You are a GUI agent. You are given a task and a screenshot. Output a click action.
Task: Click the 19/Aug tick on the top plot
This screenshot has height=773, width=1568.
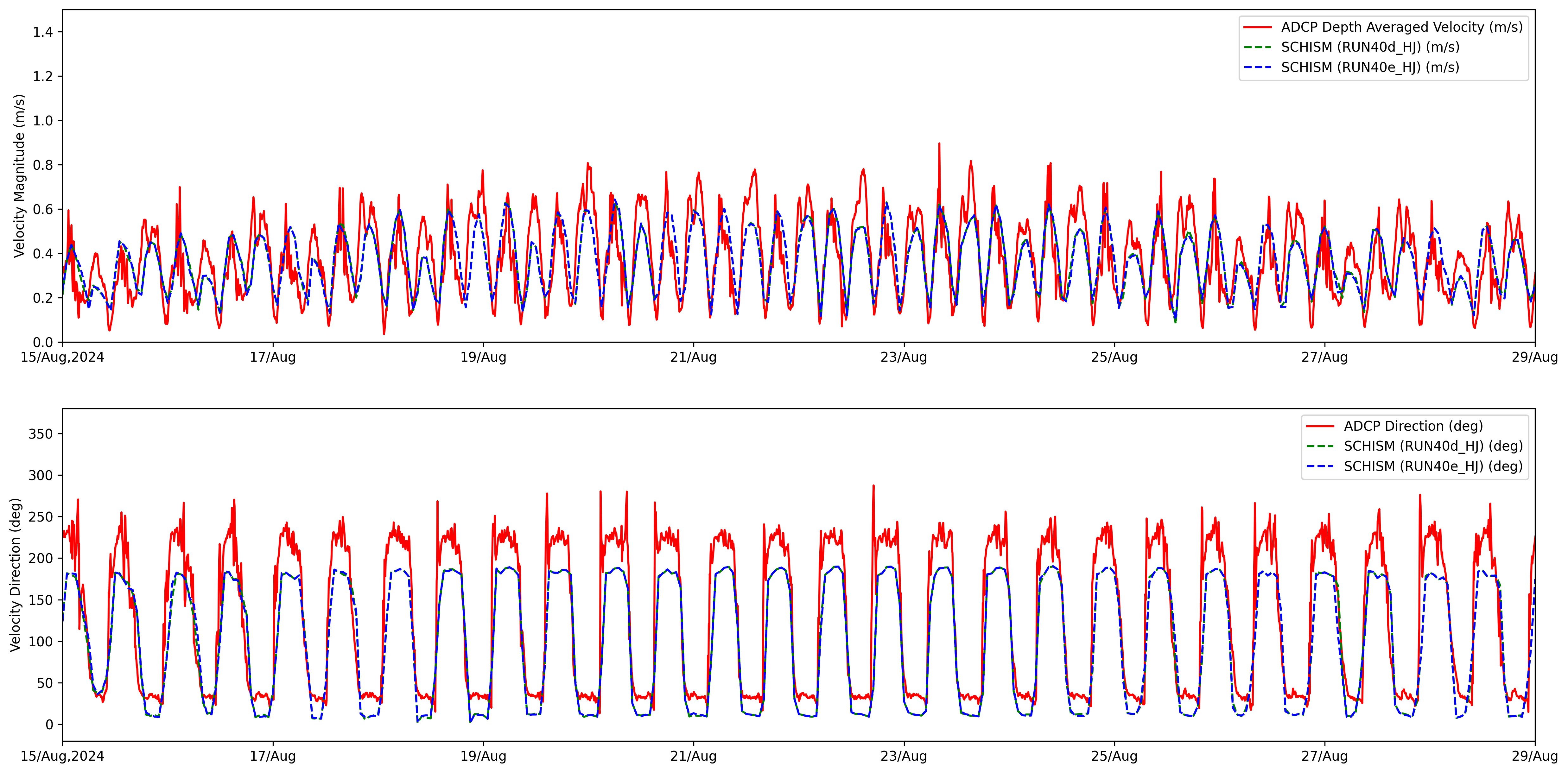click(483, 357)
